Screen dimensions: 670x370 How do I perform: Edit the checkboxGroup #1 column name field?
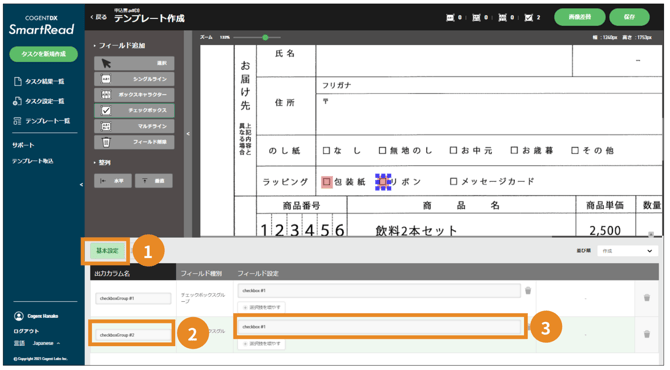point(133,298)
